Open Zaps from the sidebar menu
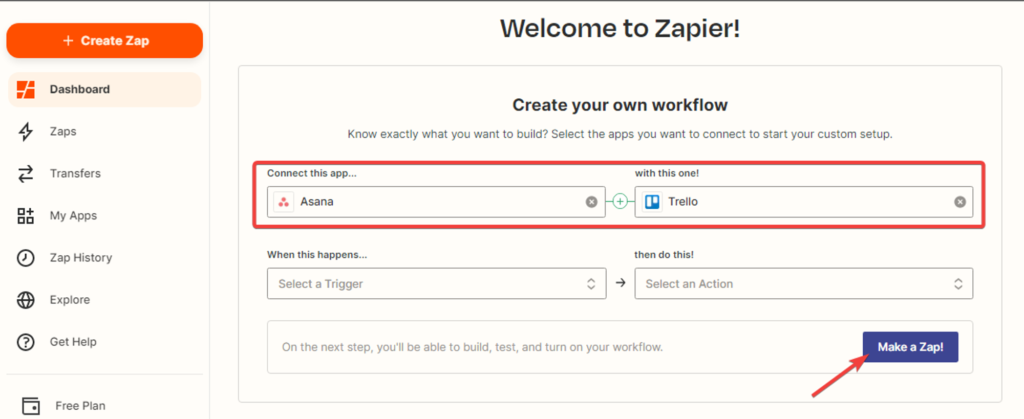Screen dimensions: 1024x419 pos(63,131)
